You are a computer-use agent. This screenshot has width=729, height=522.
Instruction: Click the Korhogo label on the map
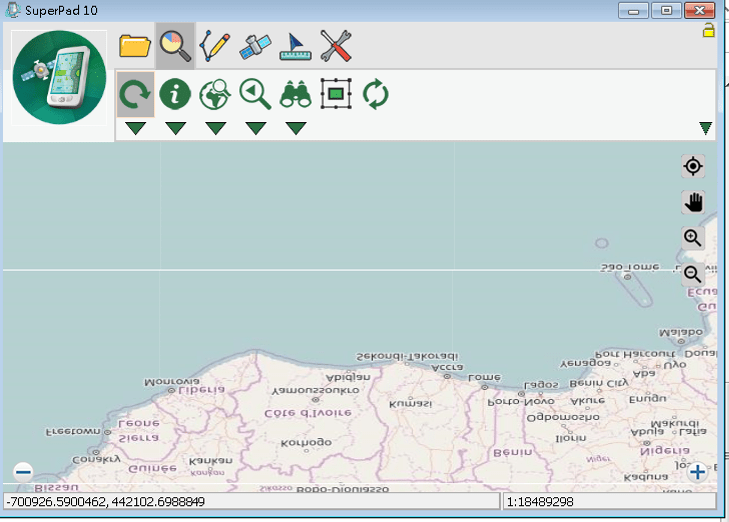[x=306, y=443]
